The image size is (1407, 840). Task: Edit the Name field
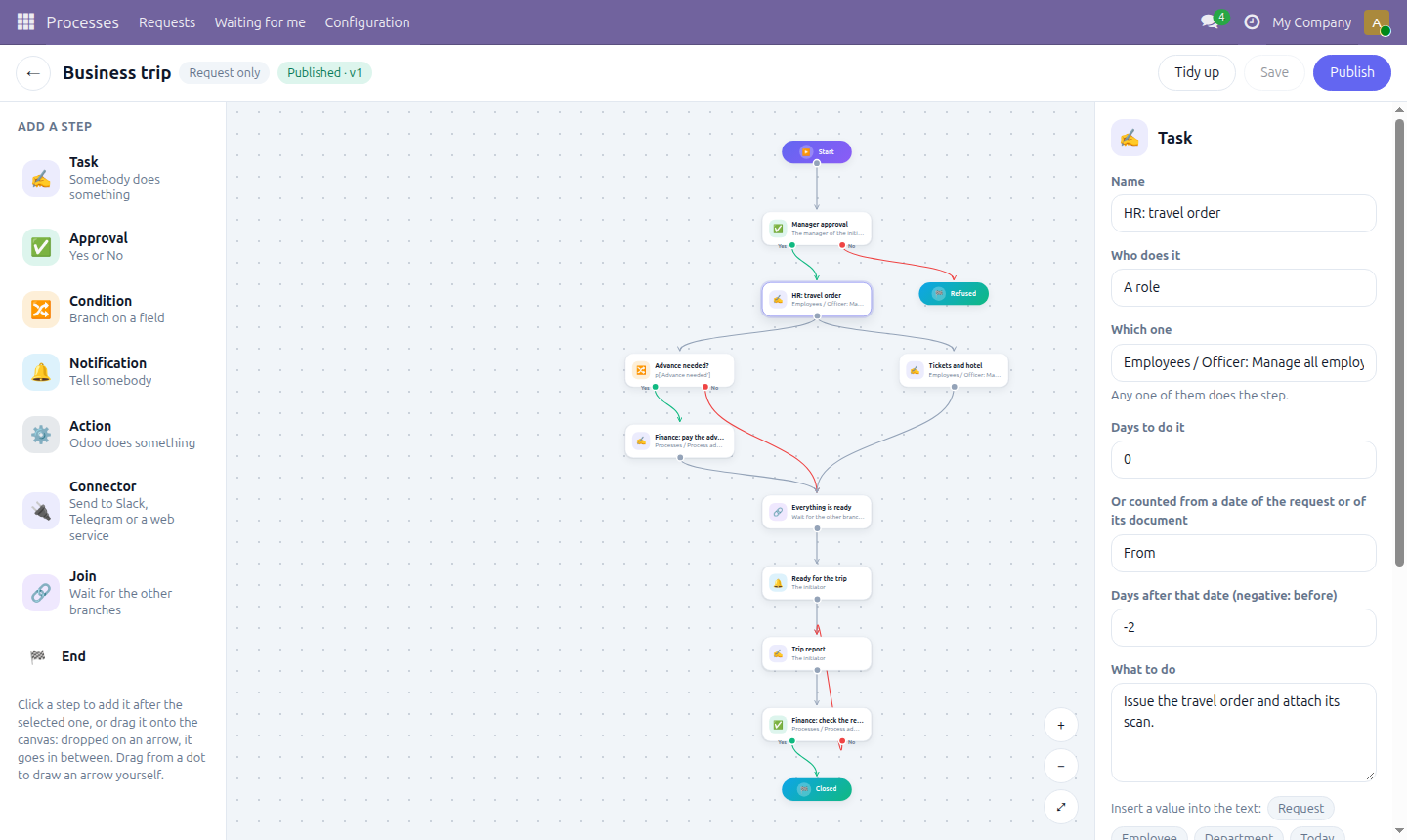point(1244,213)
